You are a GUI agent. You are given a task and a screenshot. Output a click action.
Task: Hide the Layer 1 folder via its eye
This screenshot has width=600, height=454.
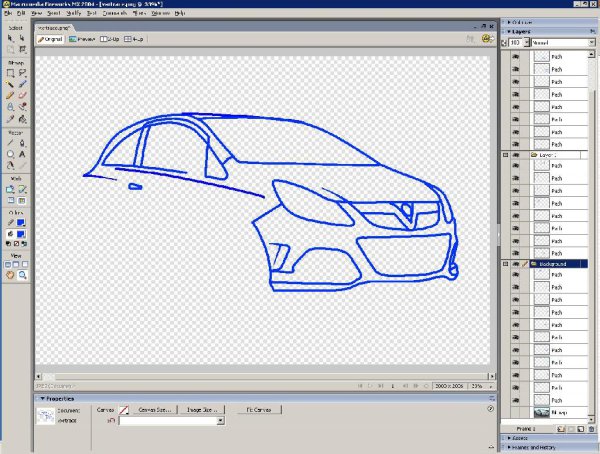(x=517, y=156)
